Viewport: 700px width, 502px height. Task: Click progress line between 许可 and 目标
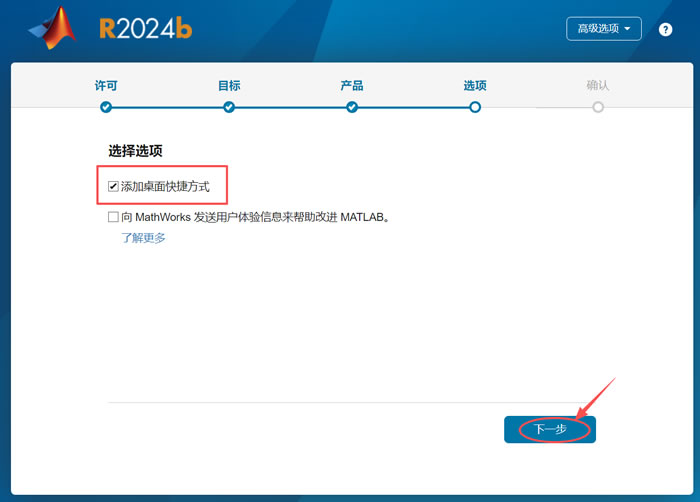tap(167, 107)
